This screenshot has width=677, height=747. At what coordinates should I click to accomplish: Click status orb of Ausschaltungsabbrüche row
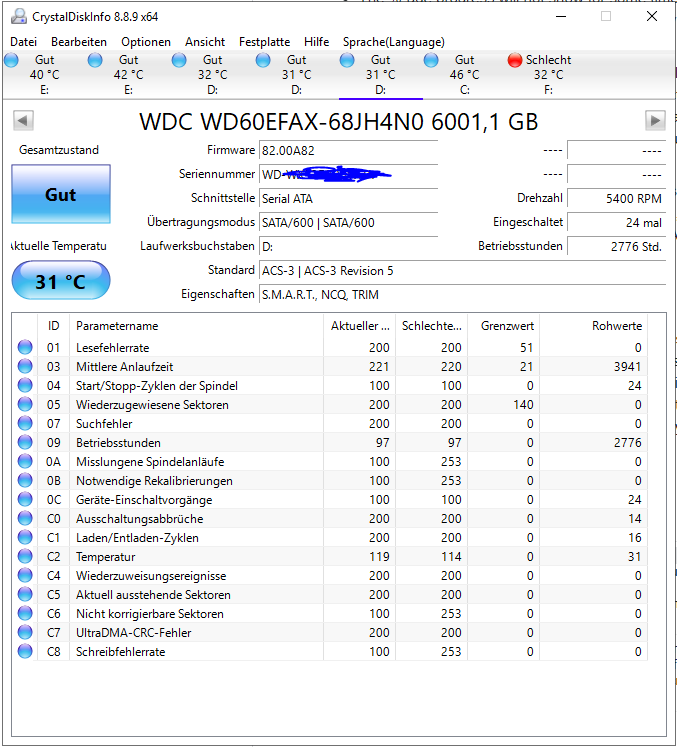click(25, 518)
